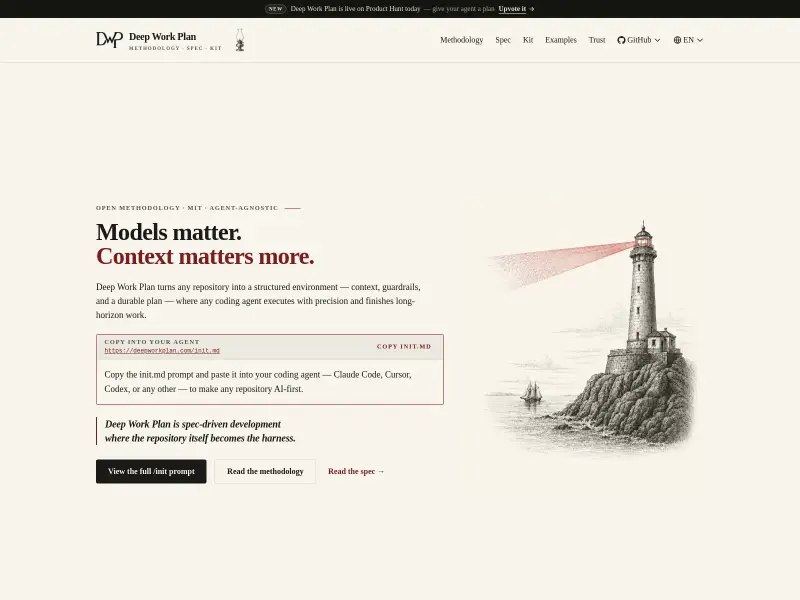Click the globe language icon
This screenshot has height=600, width=800.
point(677,40)
